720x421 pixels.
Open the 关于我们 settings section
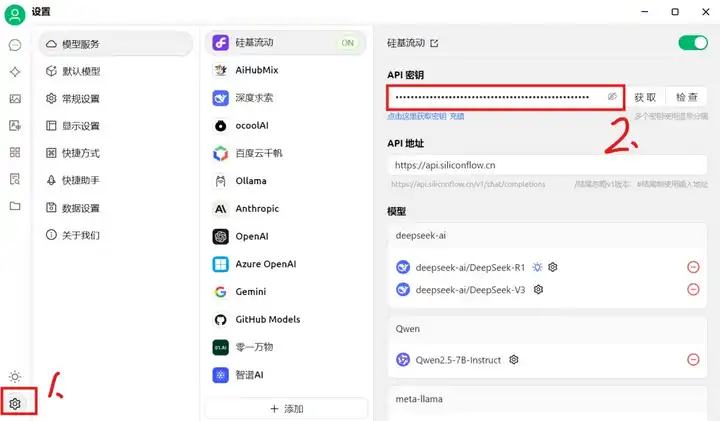pyautogui.click(x=116, y=235)
